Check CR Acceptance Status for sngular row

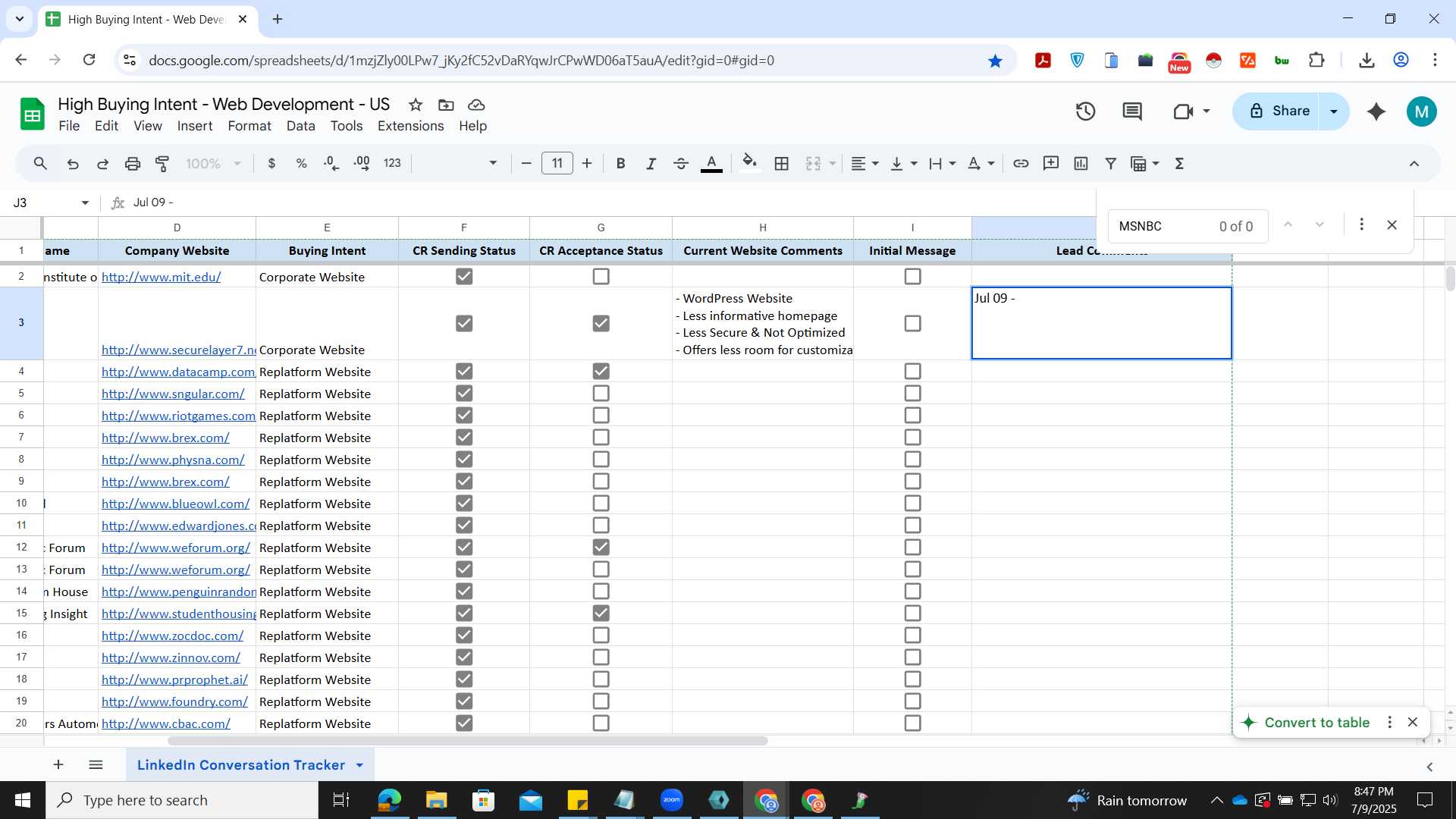(601, 394)
